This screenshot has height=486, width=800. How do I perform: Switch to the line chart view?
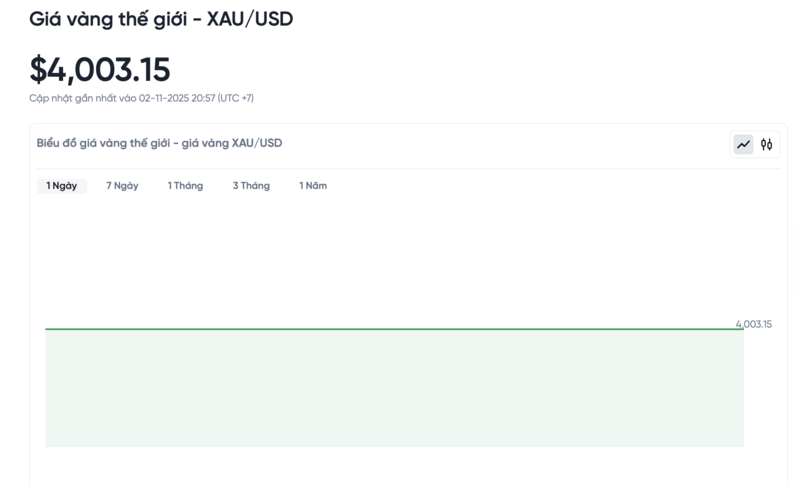(743, 145)
